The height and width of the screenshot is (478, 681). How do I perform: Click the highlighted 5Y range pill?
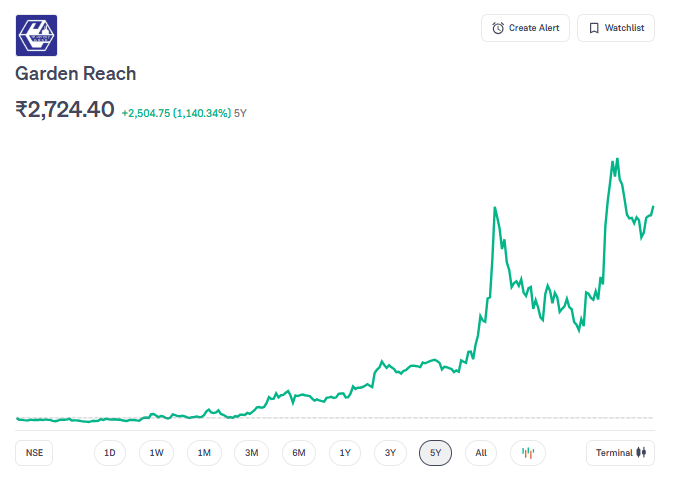pyautogui.click(x=436, y=453)
